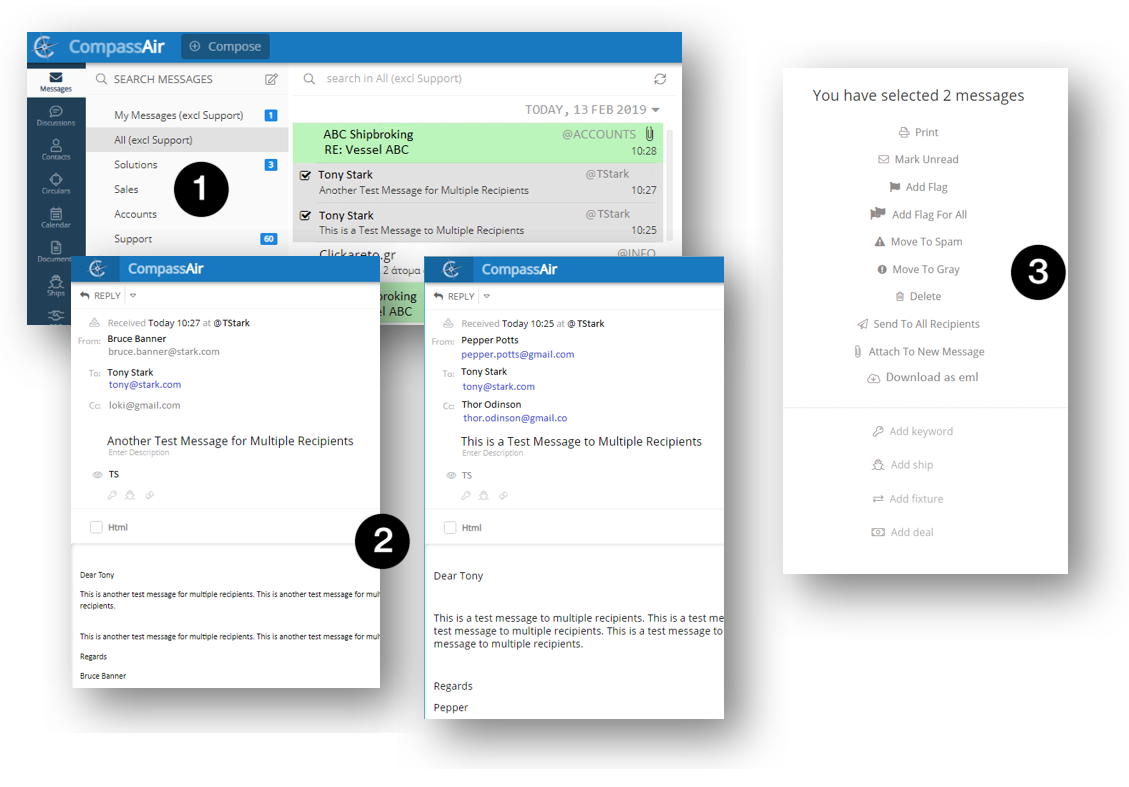Viewport: 1129px width, 787px height.
Task: Choose Add deal in the actions menu
Action: [902, 532]
